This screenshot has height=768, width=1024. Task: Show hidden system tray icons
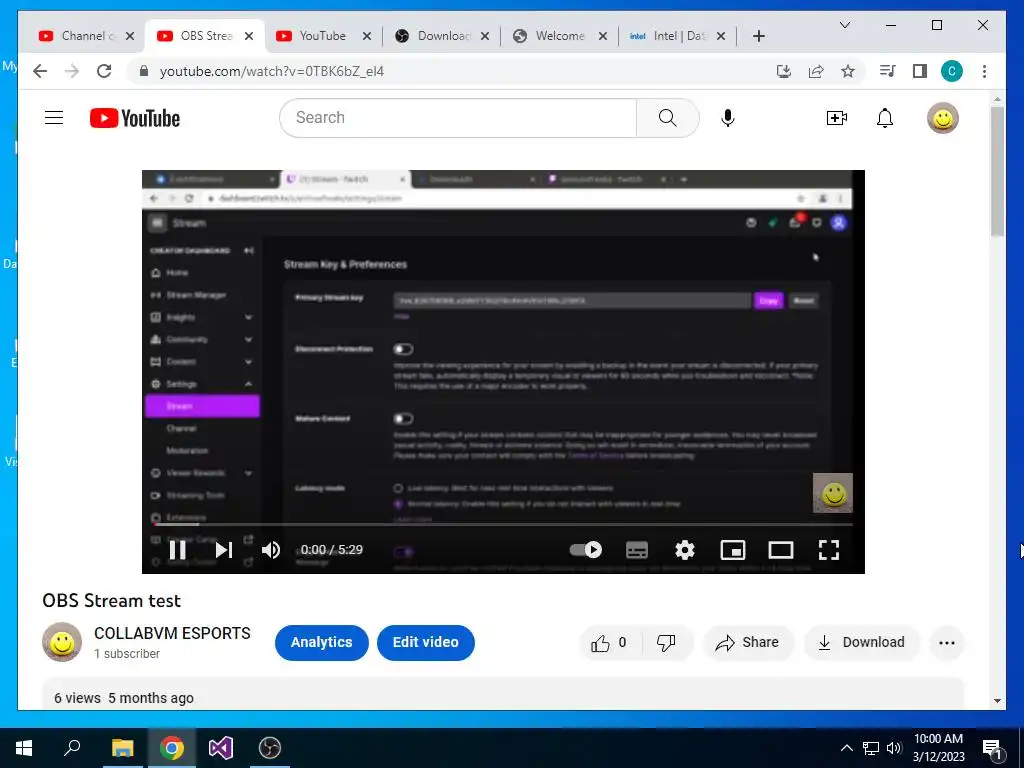(846, 748)
